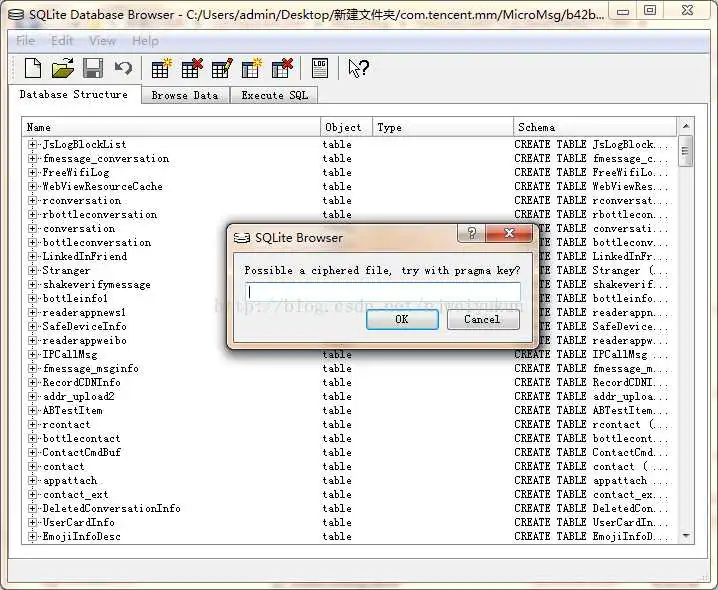The height and width of the screenshot is (590, 718).
Task: Expand the UserCardInfo table node
Action: pos(32,522)
